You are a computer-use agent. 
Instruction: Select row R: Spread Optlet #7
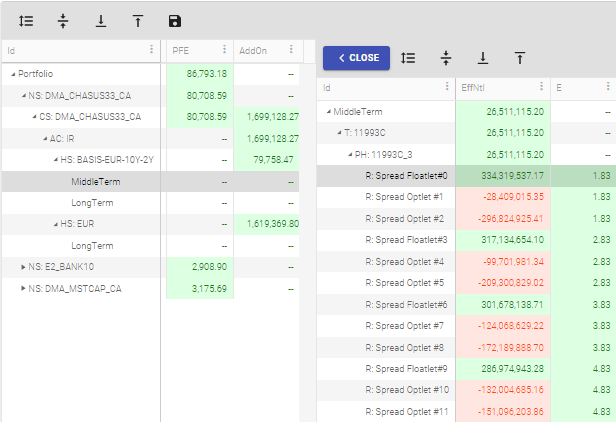pyautogui.click(x=466, y=326)
